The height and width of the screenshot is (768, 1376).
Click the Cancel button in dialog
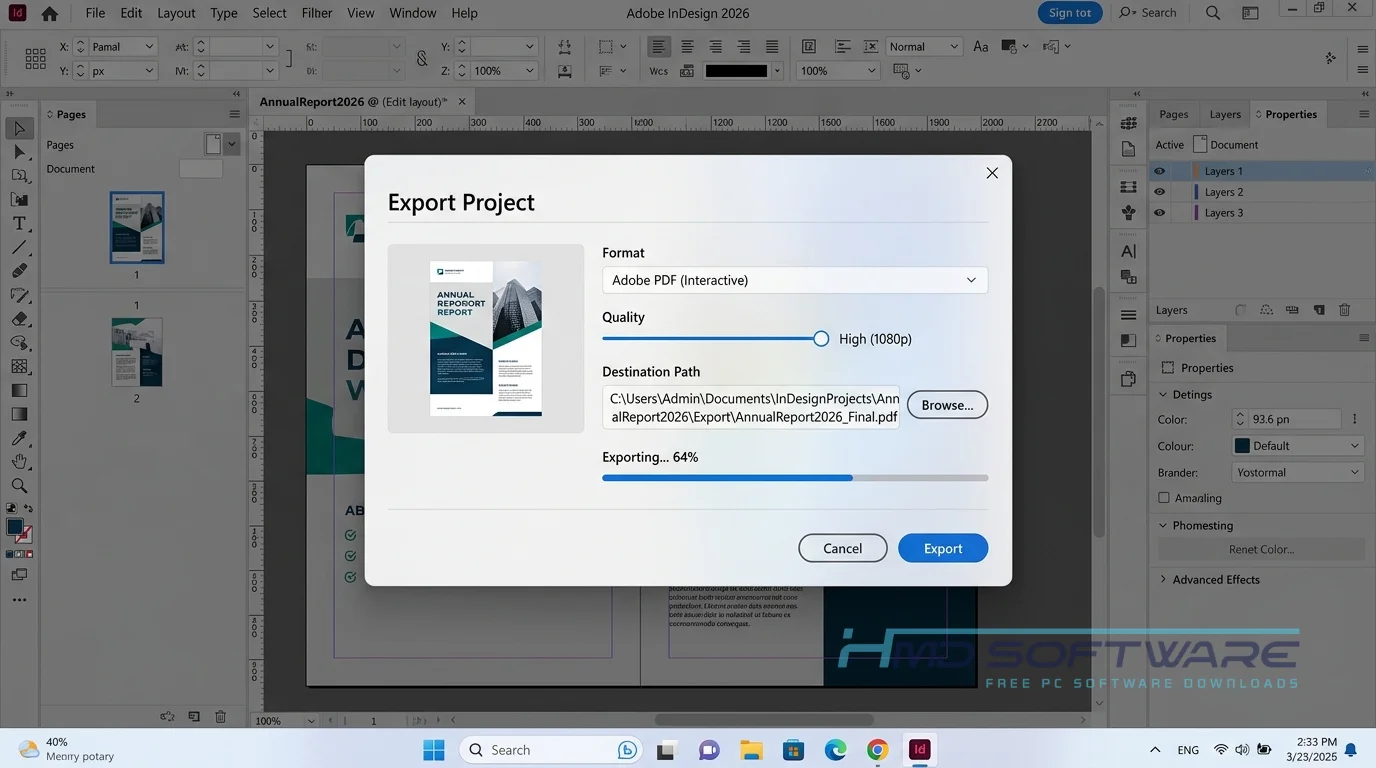coord(843,548)
